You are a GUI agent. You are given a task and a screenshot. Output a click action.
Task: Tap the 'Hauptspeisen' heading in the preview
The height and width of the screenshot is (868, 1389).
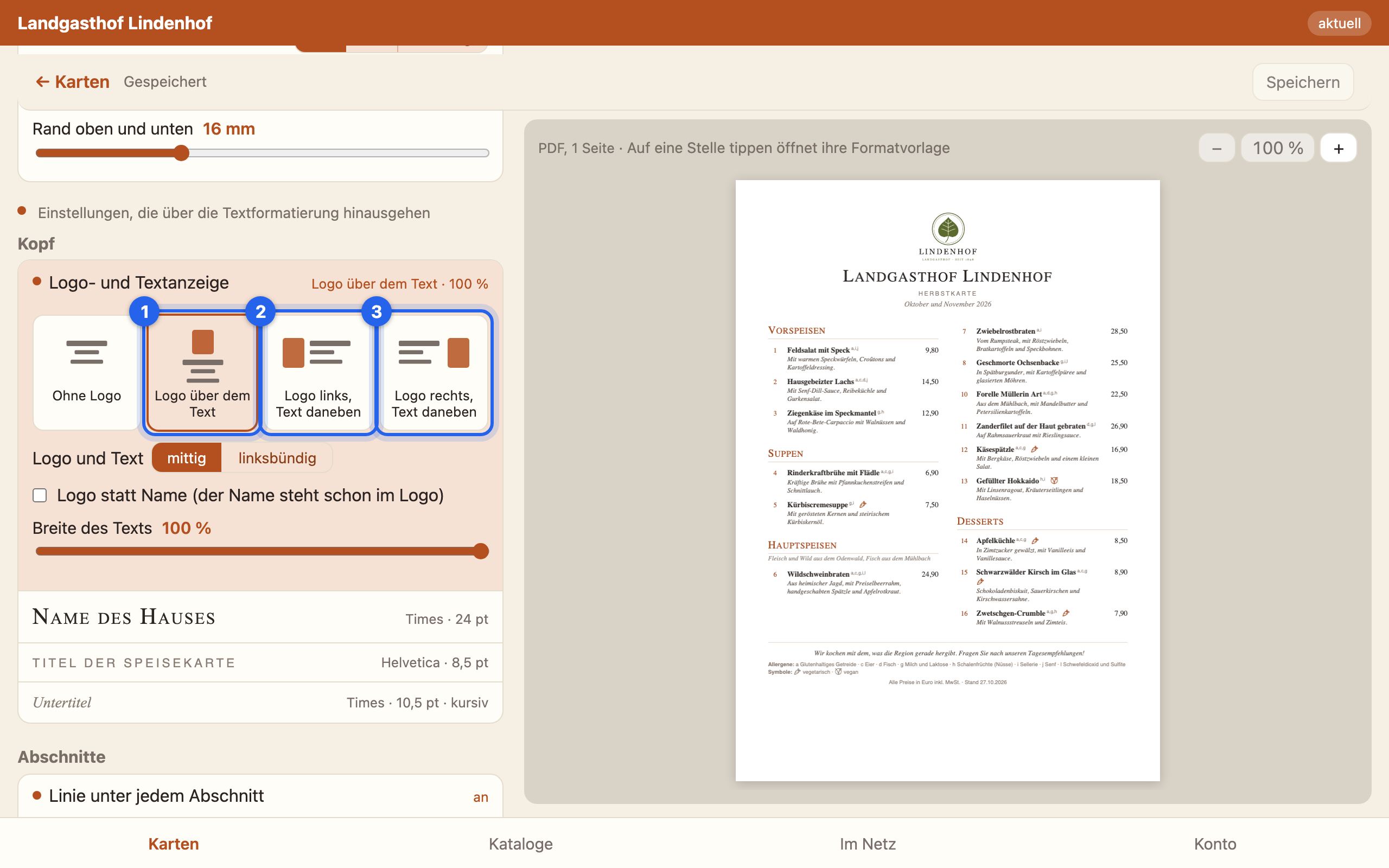[x=802, y=545]
